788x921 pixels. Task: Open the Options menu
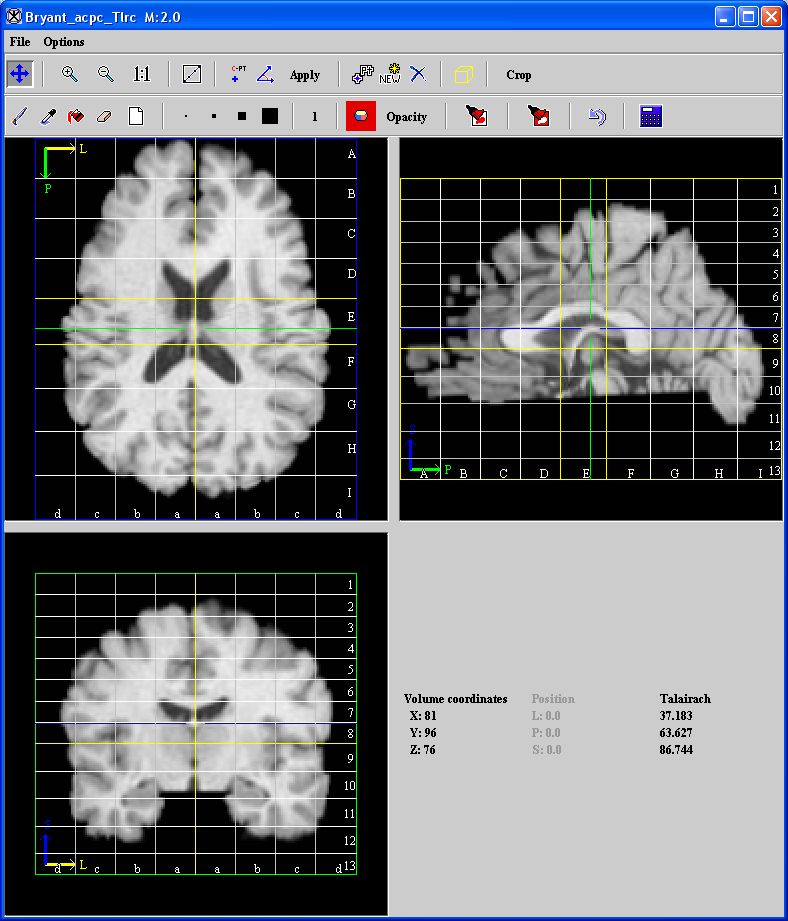pyautogui.click(x=64, y=42)
